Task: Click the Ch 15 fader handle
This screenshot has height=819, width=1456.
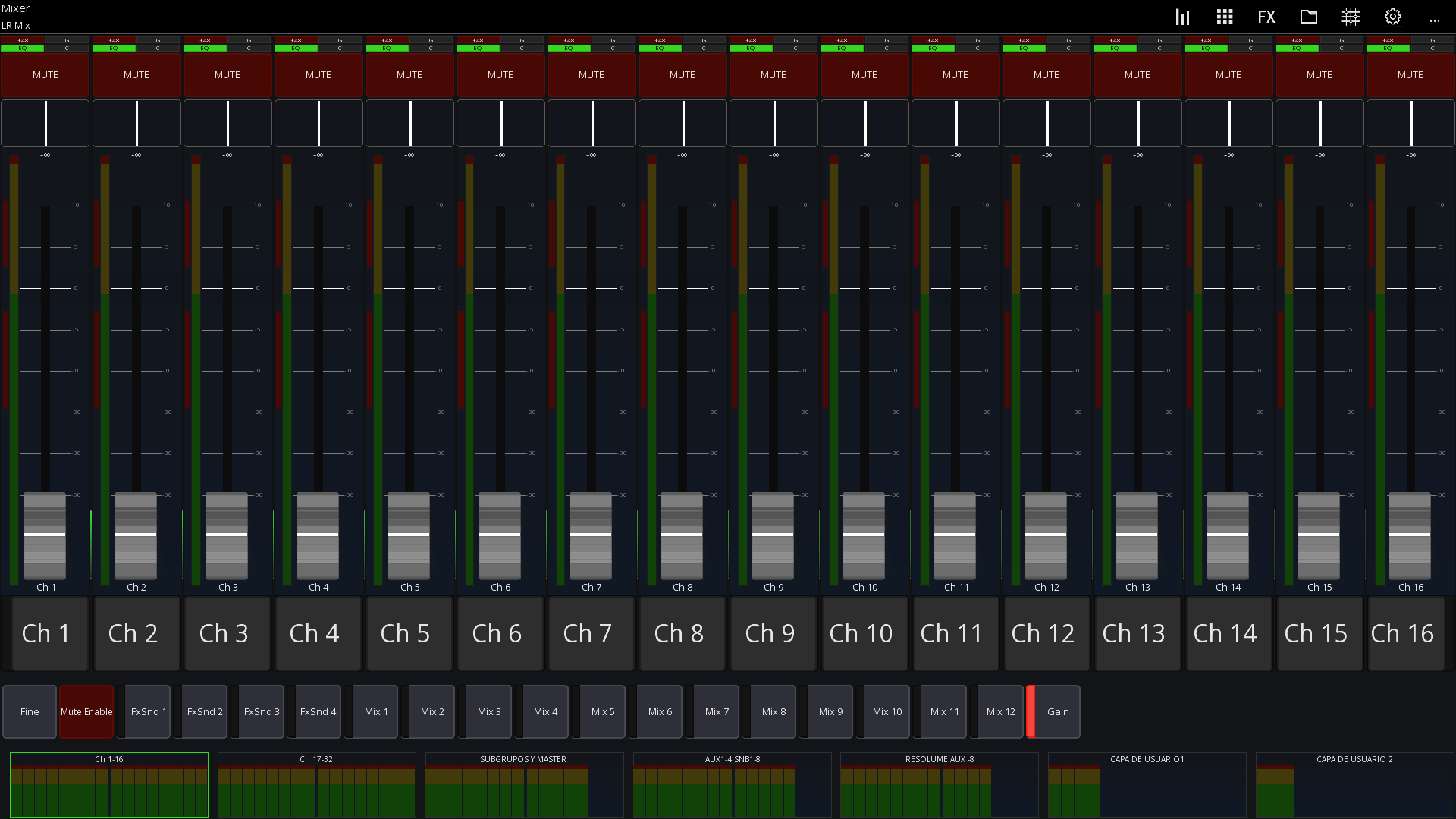Action: pos(1319,535)
